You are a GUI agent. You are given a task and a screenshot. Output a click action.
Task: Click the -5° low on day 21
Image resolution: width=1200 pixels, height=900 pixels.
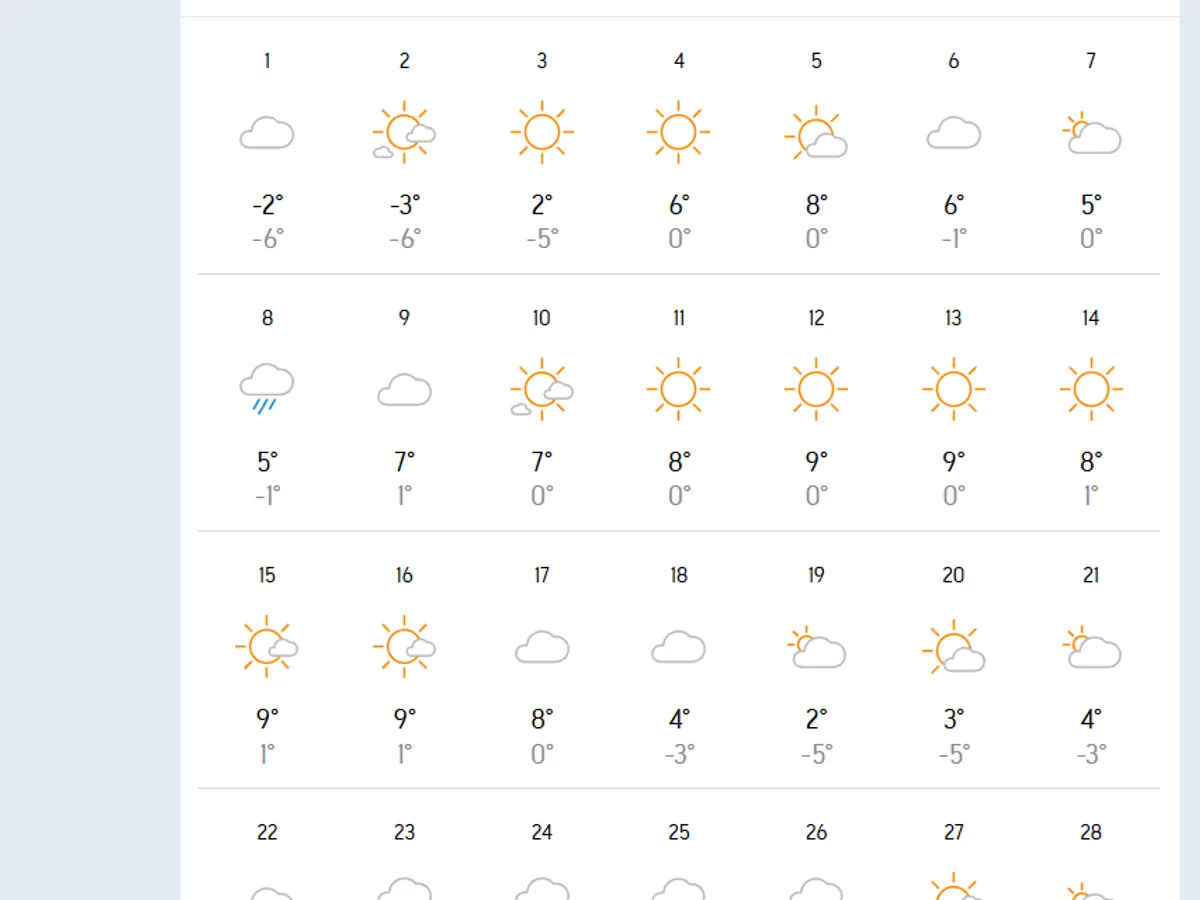[1091, 751]
